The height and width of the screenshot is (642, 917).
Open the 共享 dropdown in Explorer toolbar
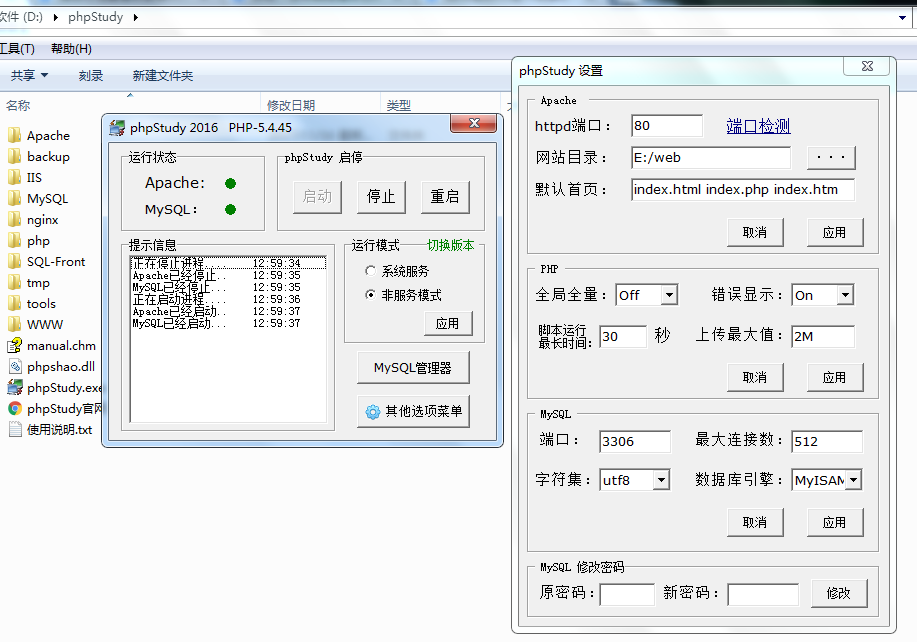point(29,75)
